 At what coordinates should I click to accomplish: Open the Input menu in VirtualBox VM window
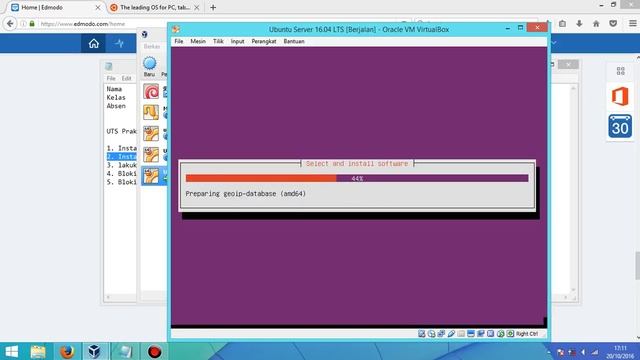(237, 41)
